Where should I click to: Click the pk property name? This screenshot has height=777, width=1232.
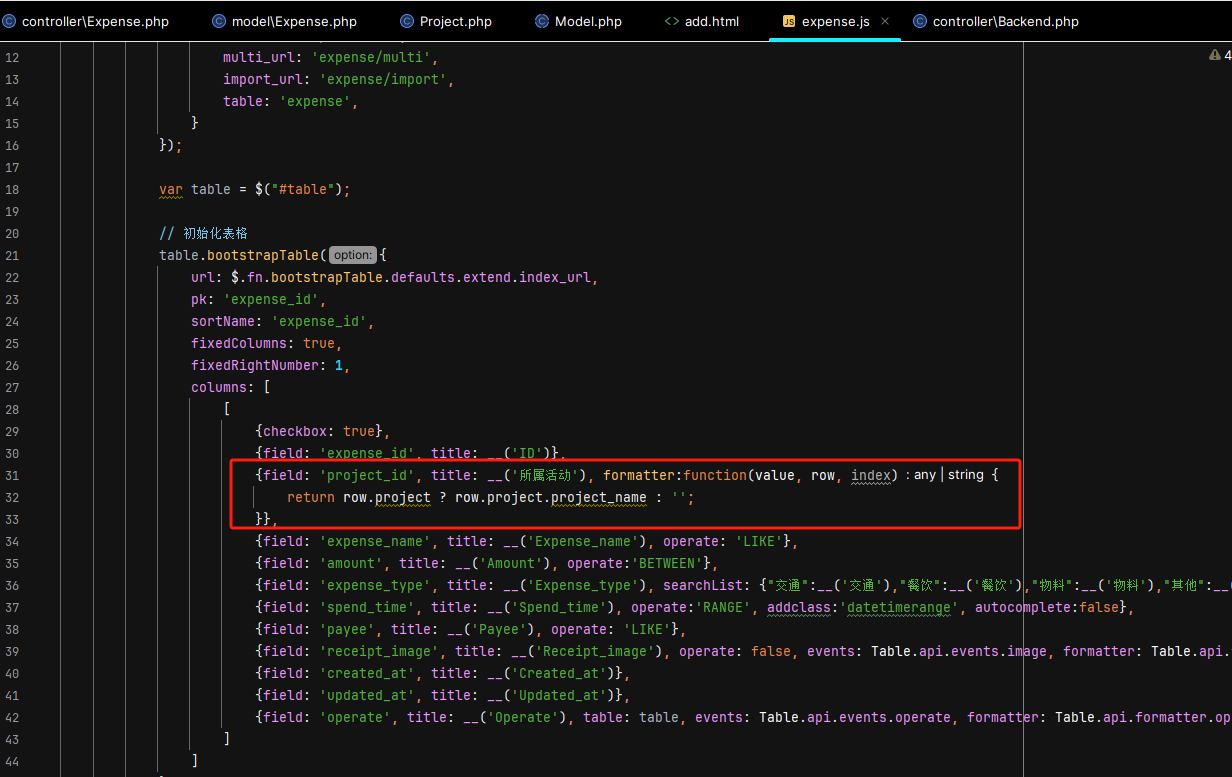tap(199, 299)
